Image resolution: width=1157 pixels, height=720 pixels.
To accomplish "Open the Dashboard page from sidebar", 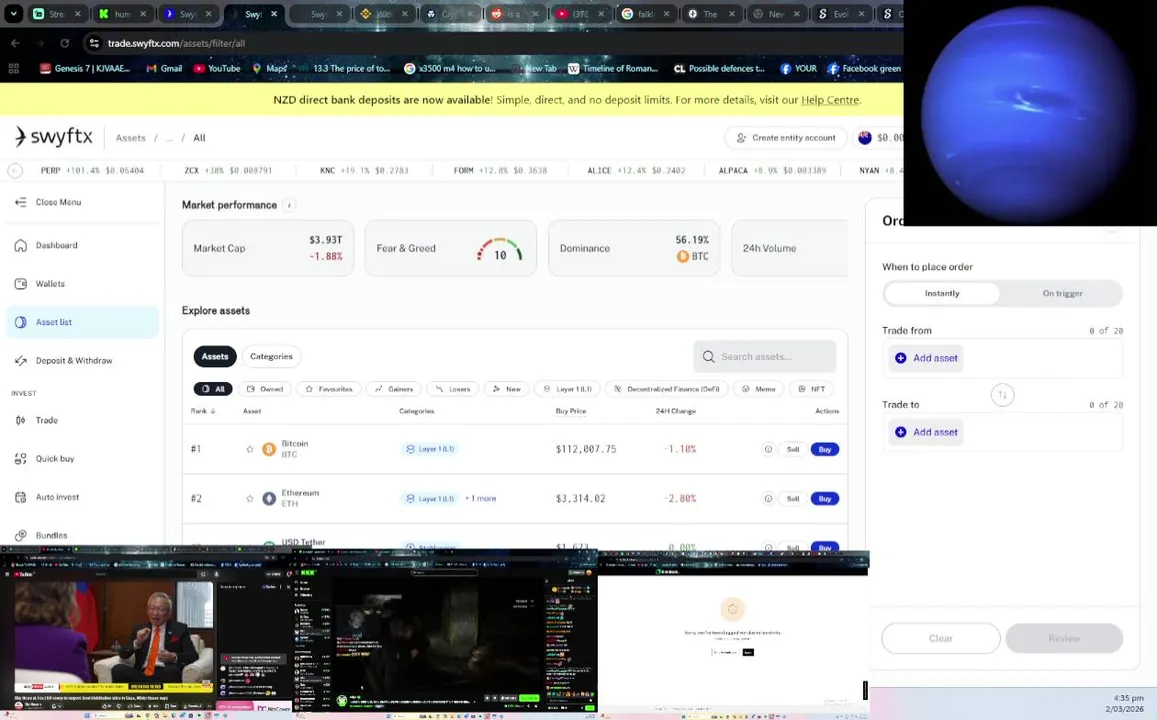I will (46, 245).
